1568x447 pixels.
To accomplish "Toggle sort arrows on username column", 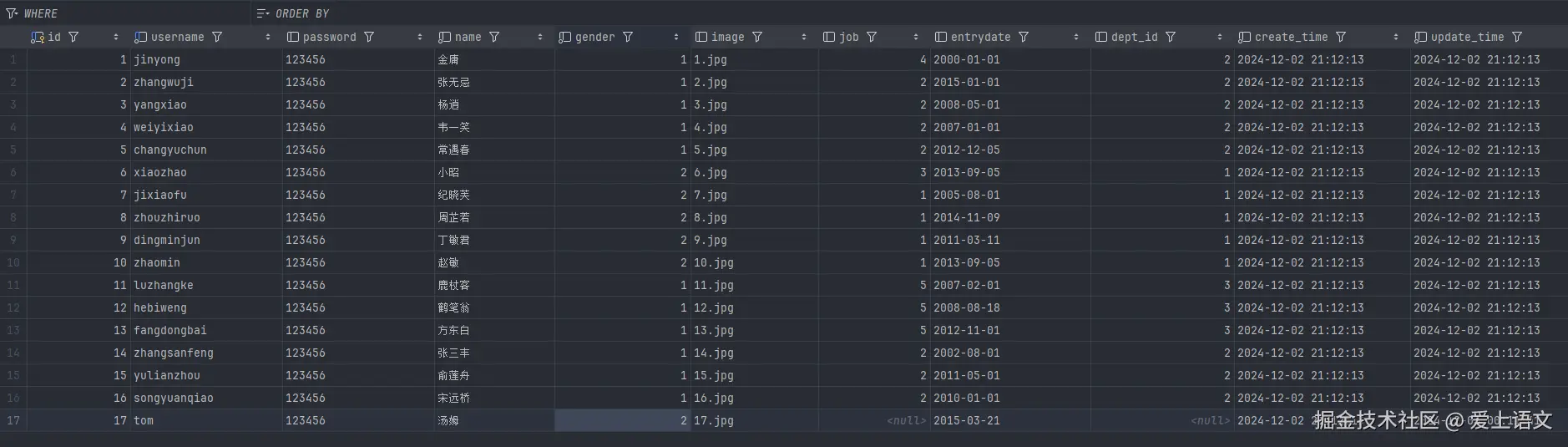I will point(267,37).
